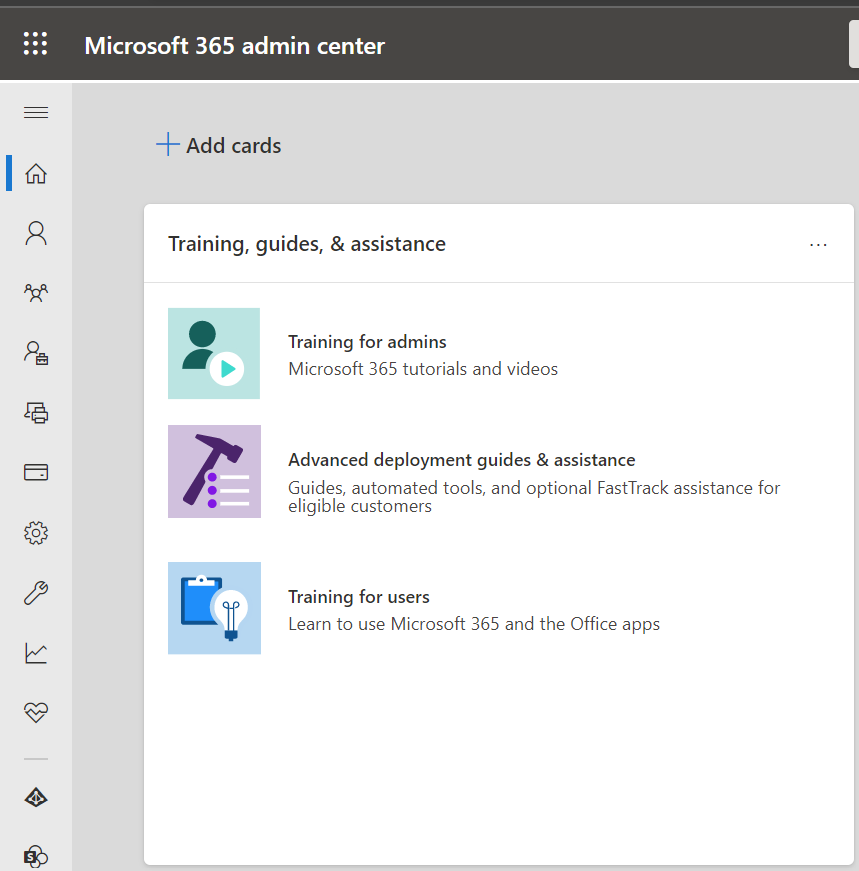The image size is (859, 871).
Task: Open the card options ellipsis menu
Action: [818, 245]
